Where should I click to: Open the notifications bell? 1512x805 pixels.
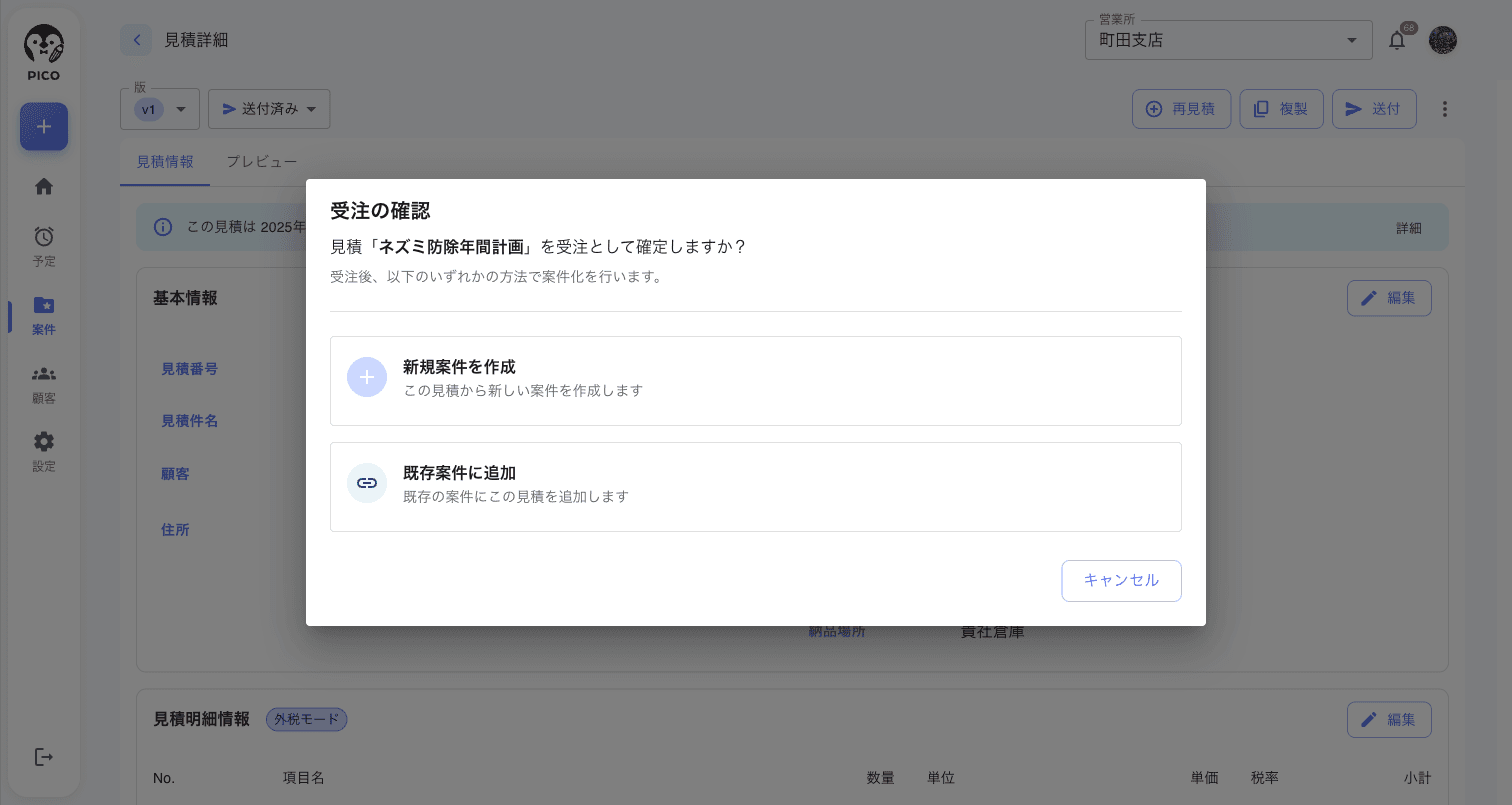[x=1397, y=40]
